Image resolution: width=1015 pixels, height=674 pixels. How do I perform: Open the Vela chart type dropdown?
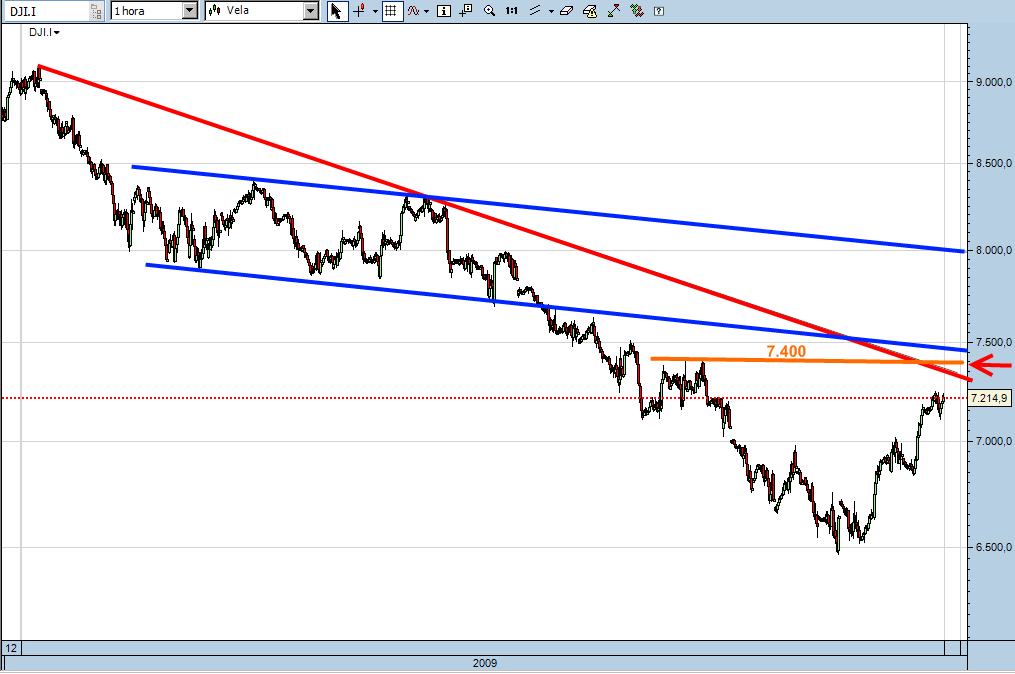pyautogui.click(x=311, y=11)
